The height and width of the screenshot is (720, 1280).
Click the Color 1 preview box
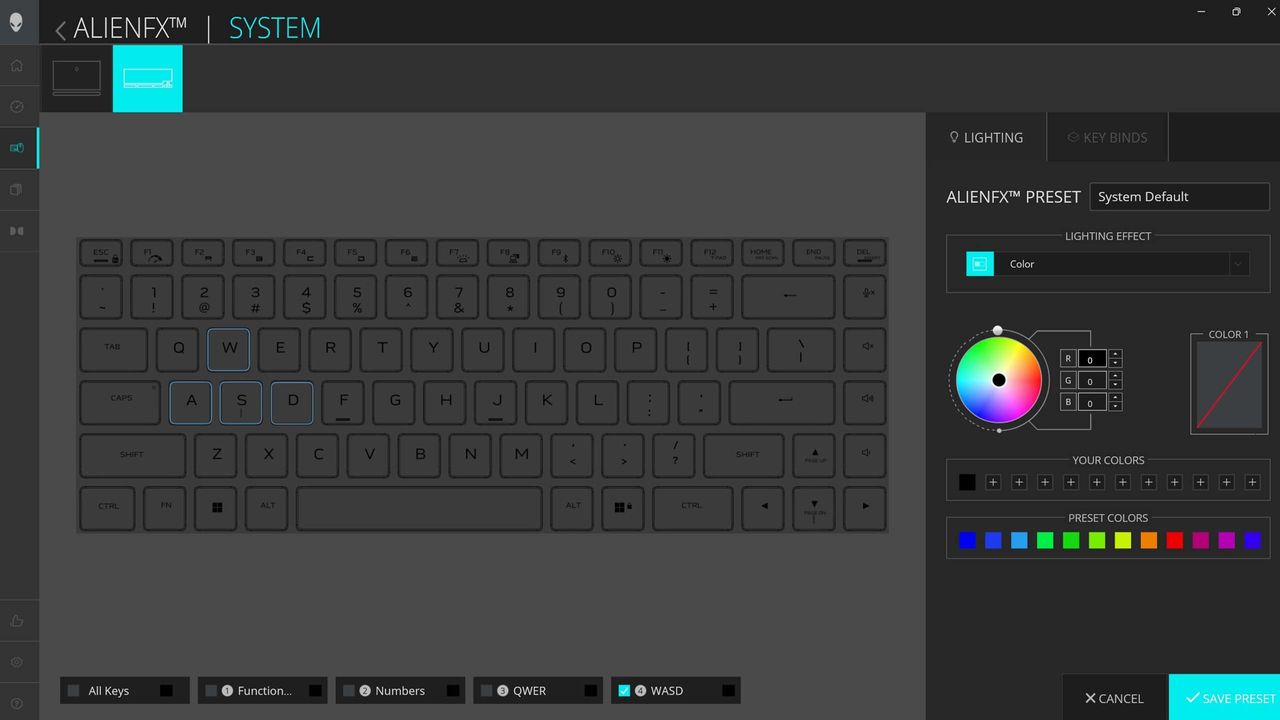point(1229,385)
